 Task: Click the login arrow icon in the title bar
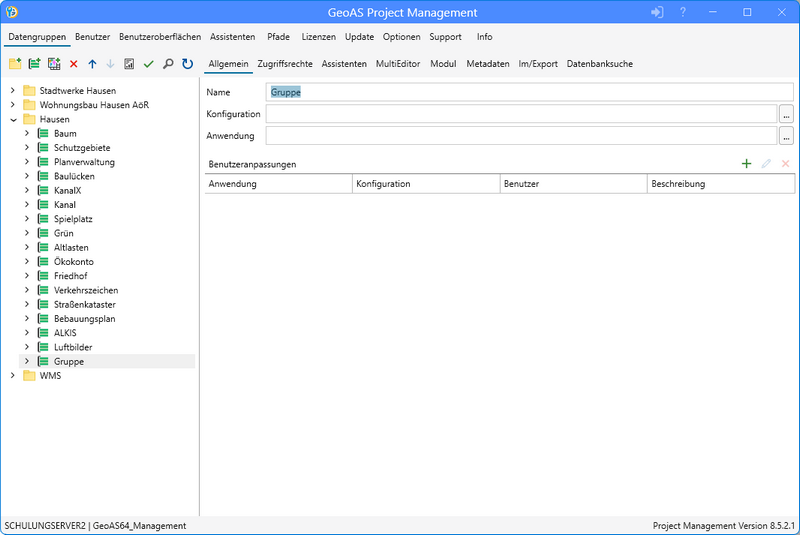tap(657, 13)
